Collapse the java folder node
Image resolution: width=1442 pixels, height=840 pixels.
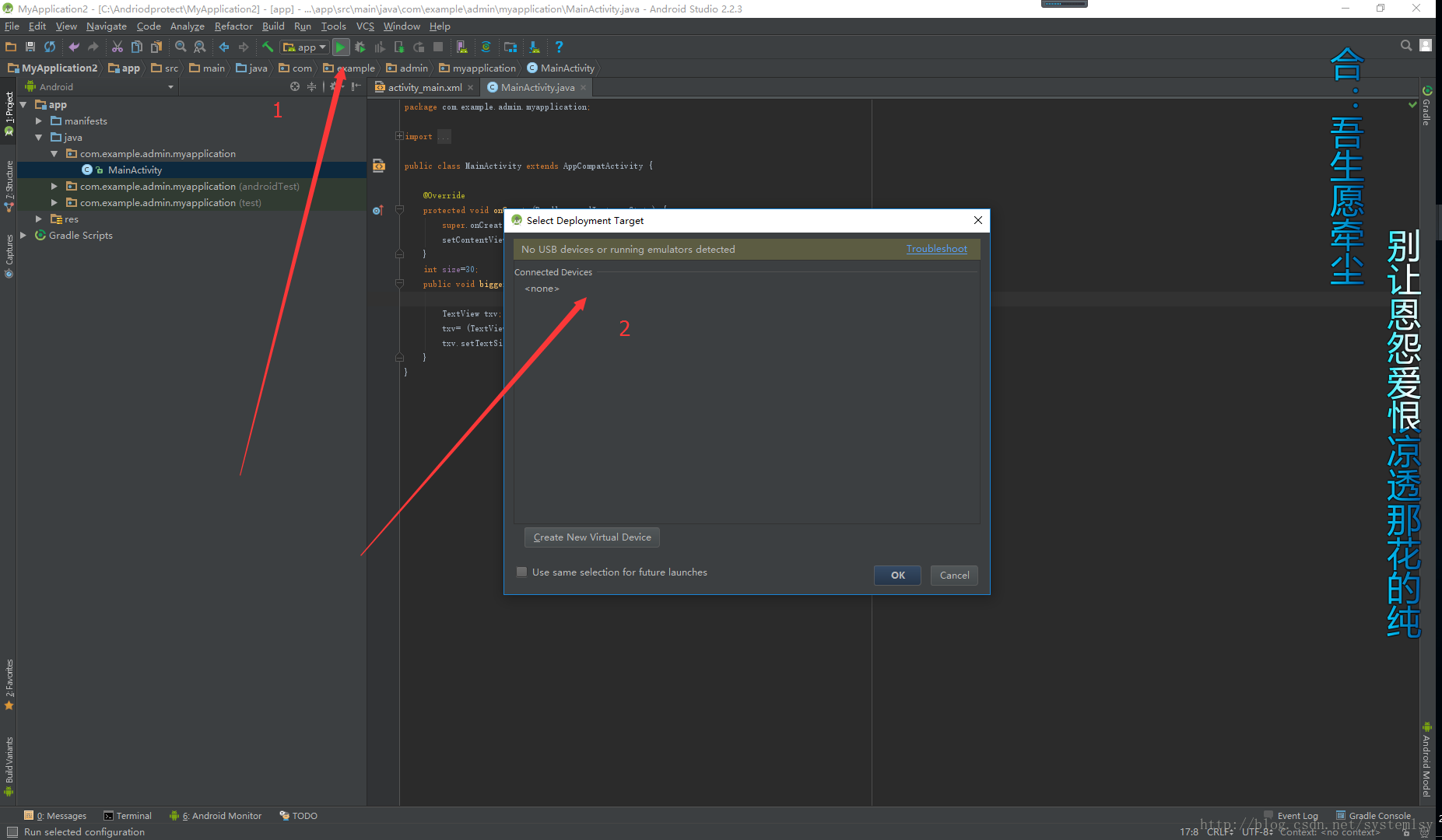point(38,137)
